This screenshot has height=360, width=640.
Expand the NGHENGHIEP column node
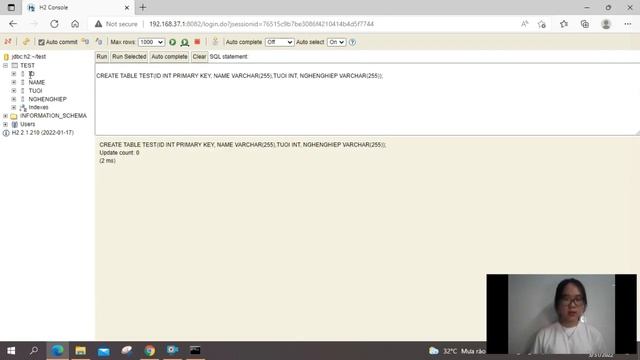coord(14,99)
